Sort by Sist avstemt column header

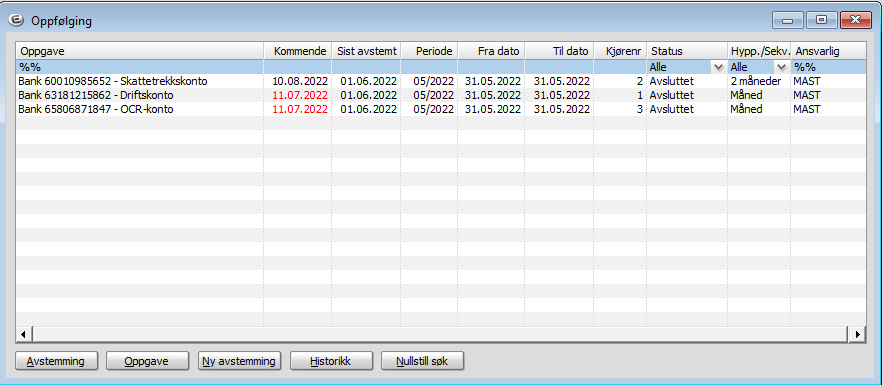[366, 51]
